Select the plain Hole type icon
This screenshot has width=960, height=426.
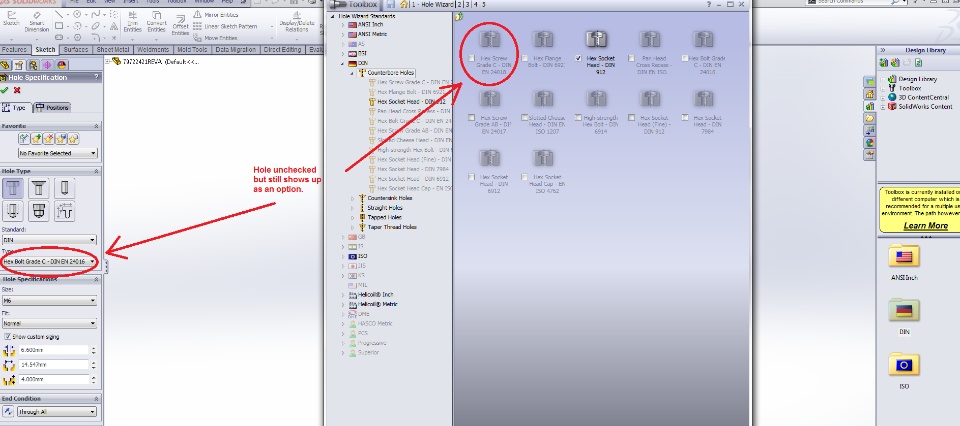tap(65, 188)
